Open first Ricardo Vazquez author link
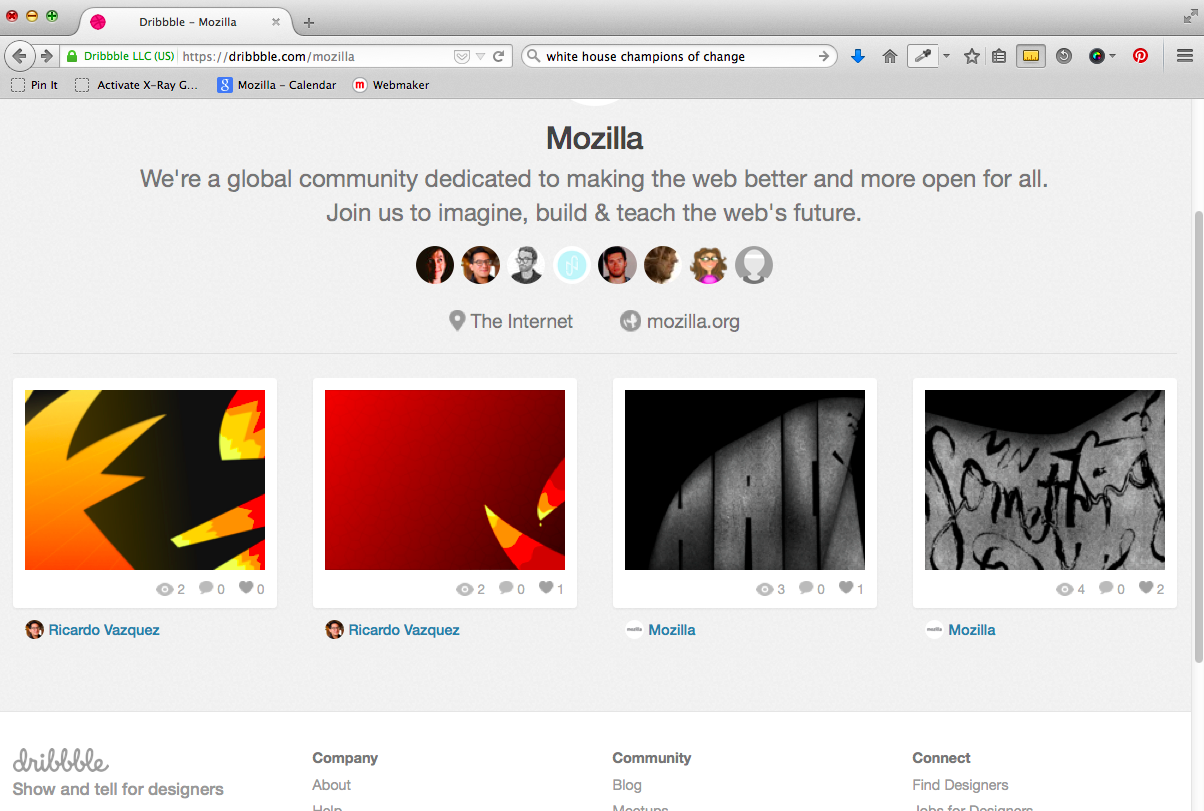 pos(104,630)
